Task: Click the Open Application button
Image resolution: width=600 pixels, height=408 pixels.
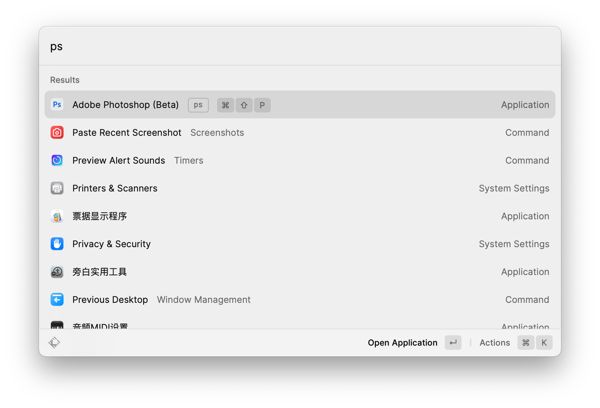Action: tap(414, 343)
